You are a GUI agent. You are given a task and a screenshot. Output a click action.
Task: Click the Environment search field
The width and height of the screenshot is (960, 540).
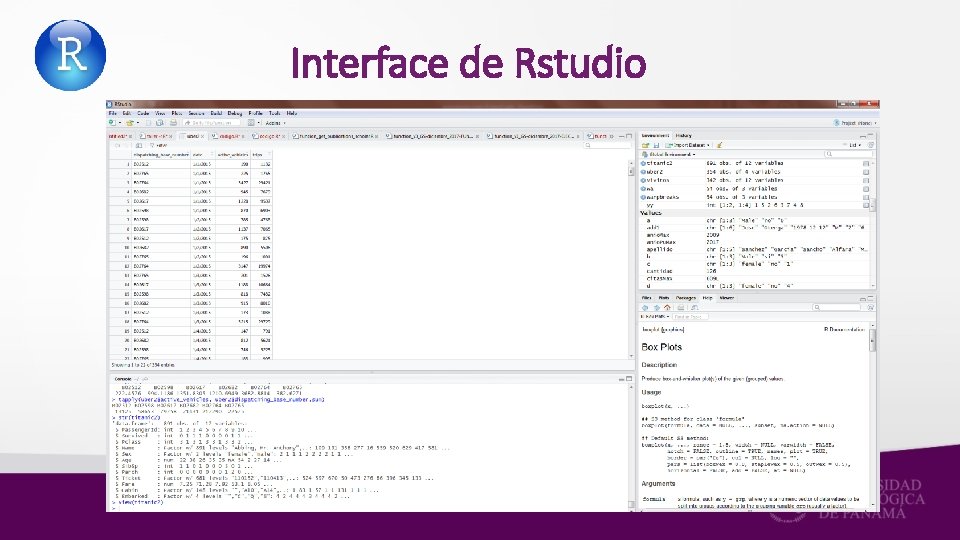848,154
